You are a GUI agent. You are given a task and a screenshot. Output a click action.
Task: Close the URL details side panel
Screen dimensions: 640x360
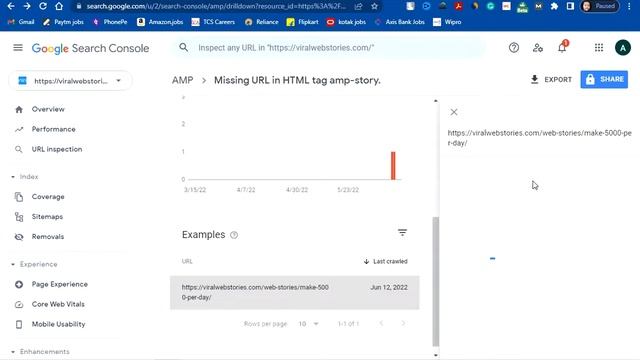point(454,112)
